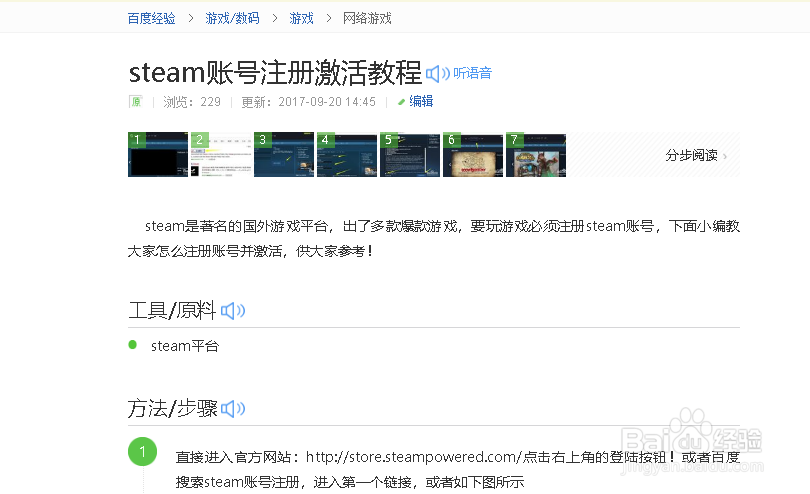Click the store.steampowered.com URL in step 1

point(414,457)
